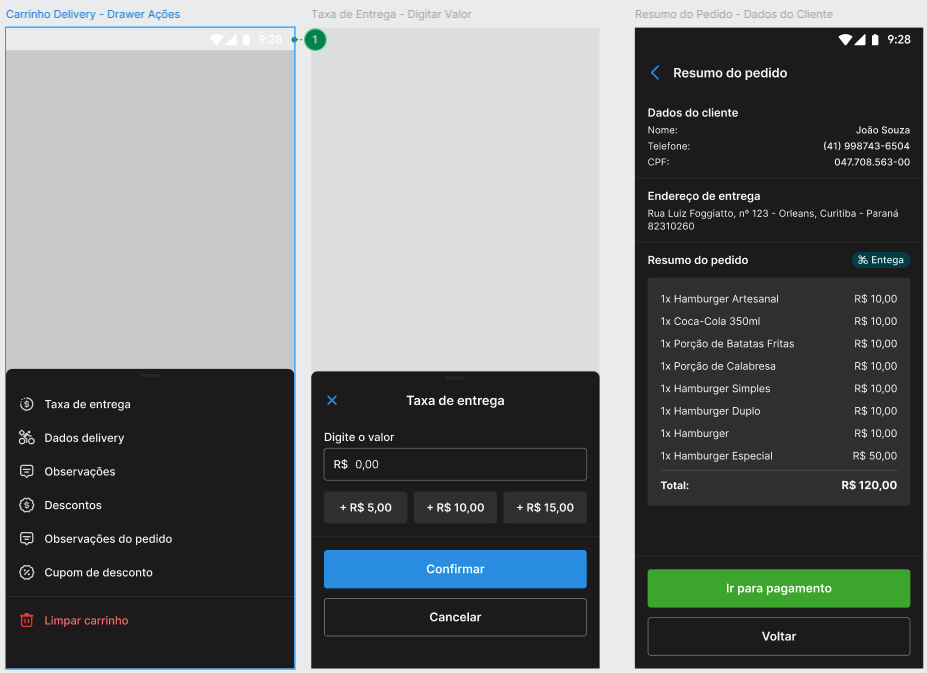
Task: Click the Descontos coin icon
Action: (27, 505)
